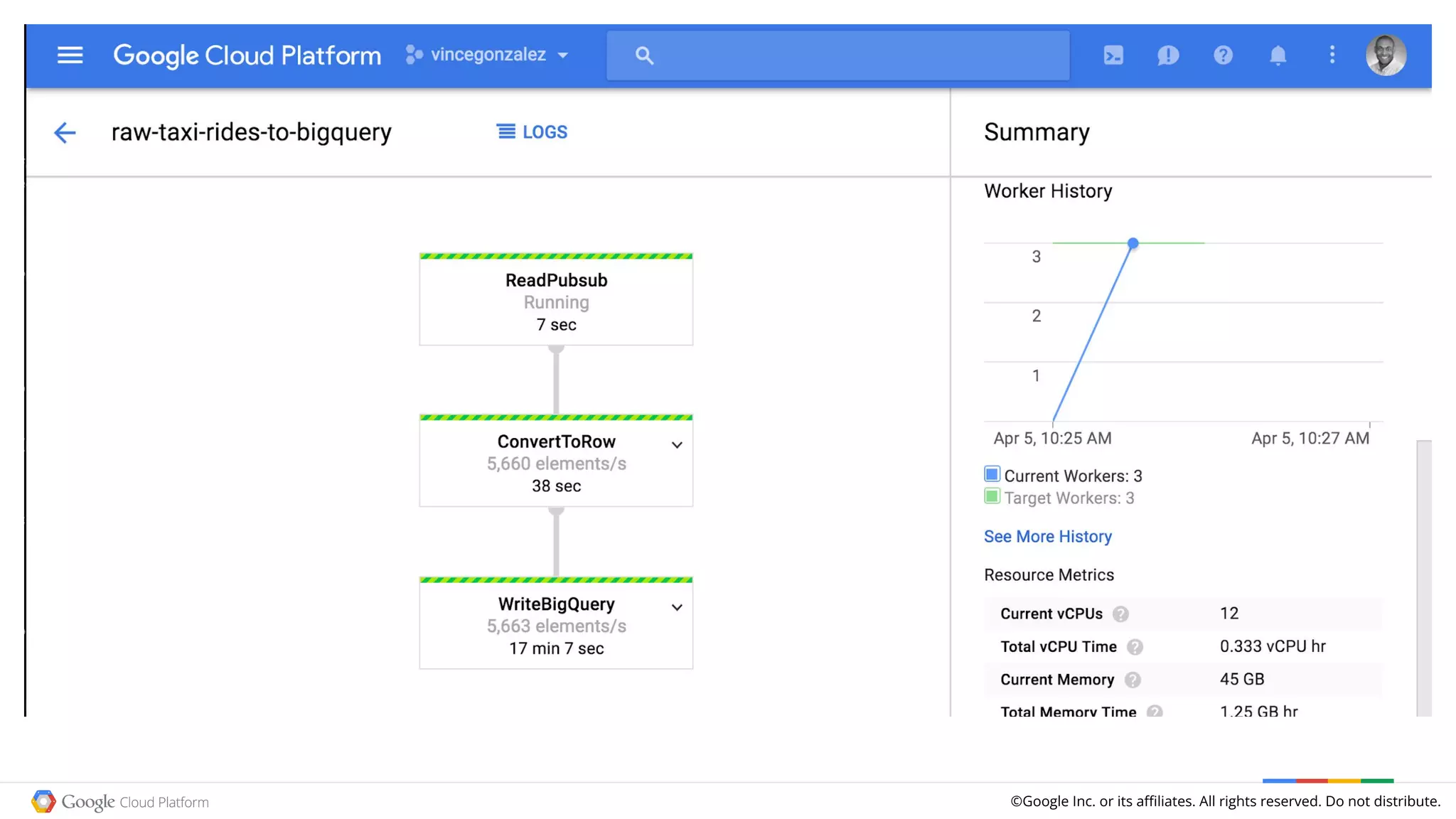Open the three-dot settings menu
Screen dimensions: 1456x819
click(x=1332, y=55)
